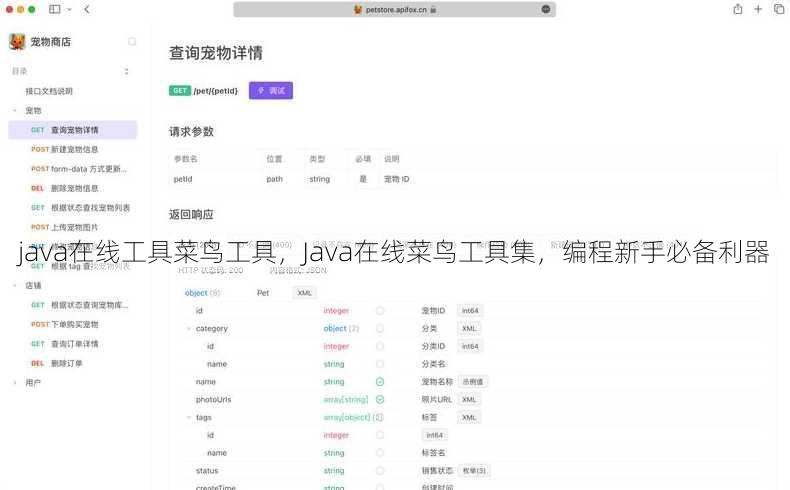This screenshot has width=790, height=490.
Task: Click the required circle on top-level id row
Action: (x=380, y=311)
